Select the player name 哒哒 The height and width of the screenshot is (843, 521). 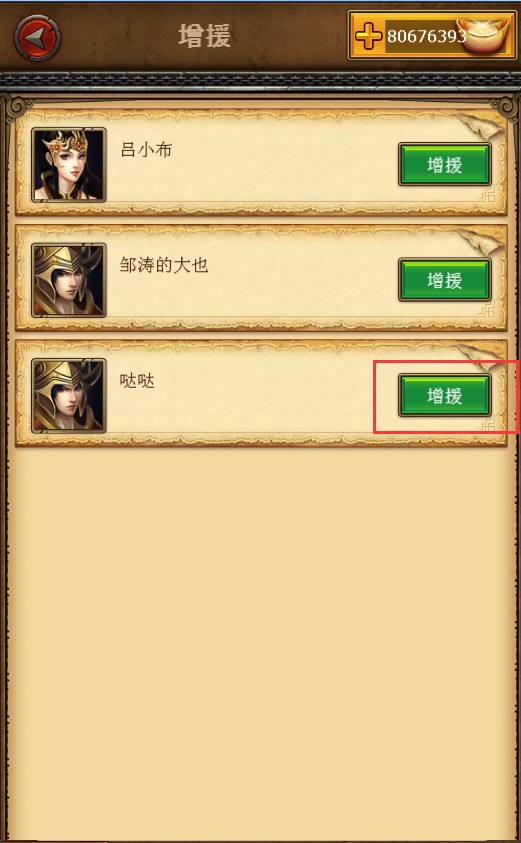pyautogui.click(x=138, y=381)
